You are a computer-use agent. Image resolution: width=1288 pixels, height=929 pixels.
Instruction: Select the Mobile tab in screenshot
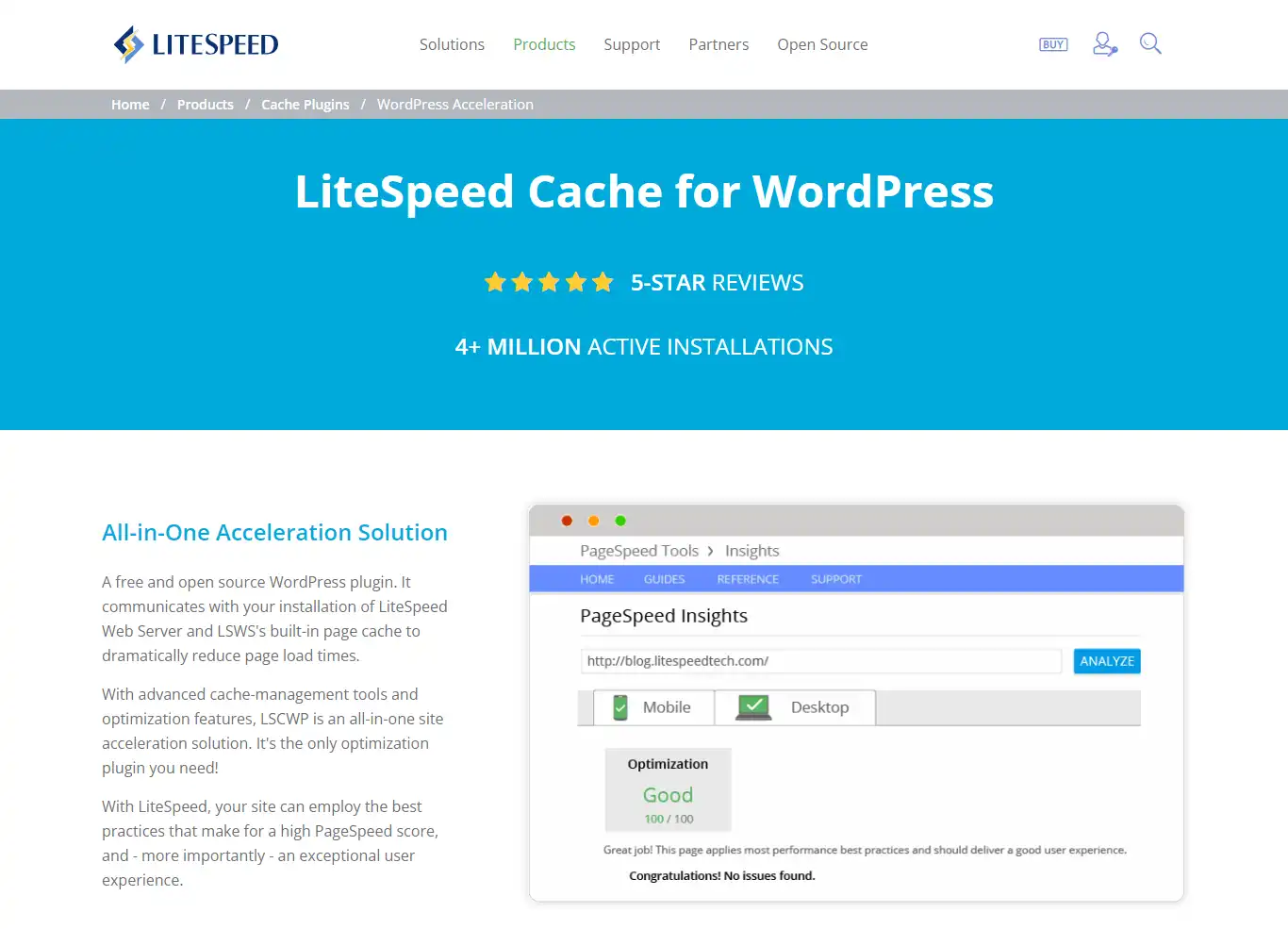coord(653,707)
